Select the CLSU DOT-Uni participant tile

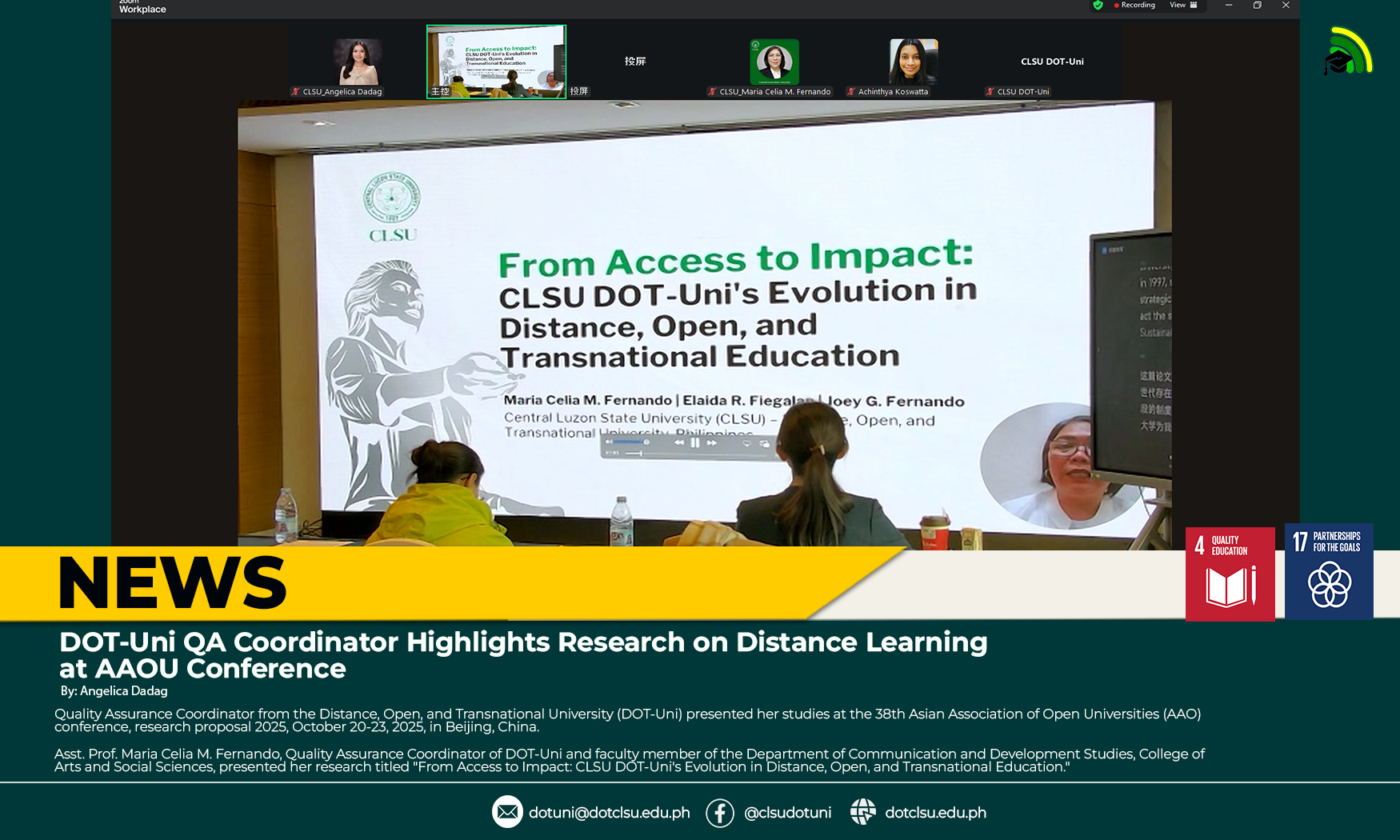pyautogui.click(x=1051, y=62)
